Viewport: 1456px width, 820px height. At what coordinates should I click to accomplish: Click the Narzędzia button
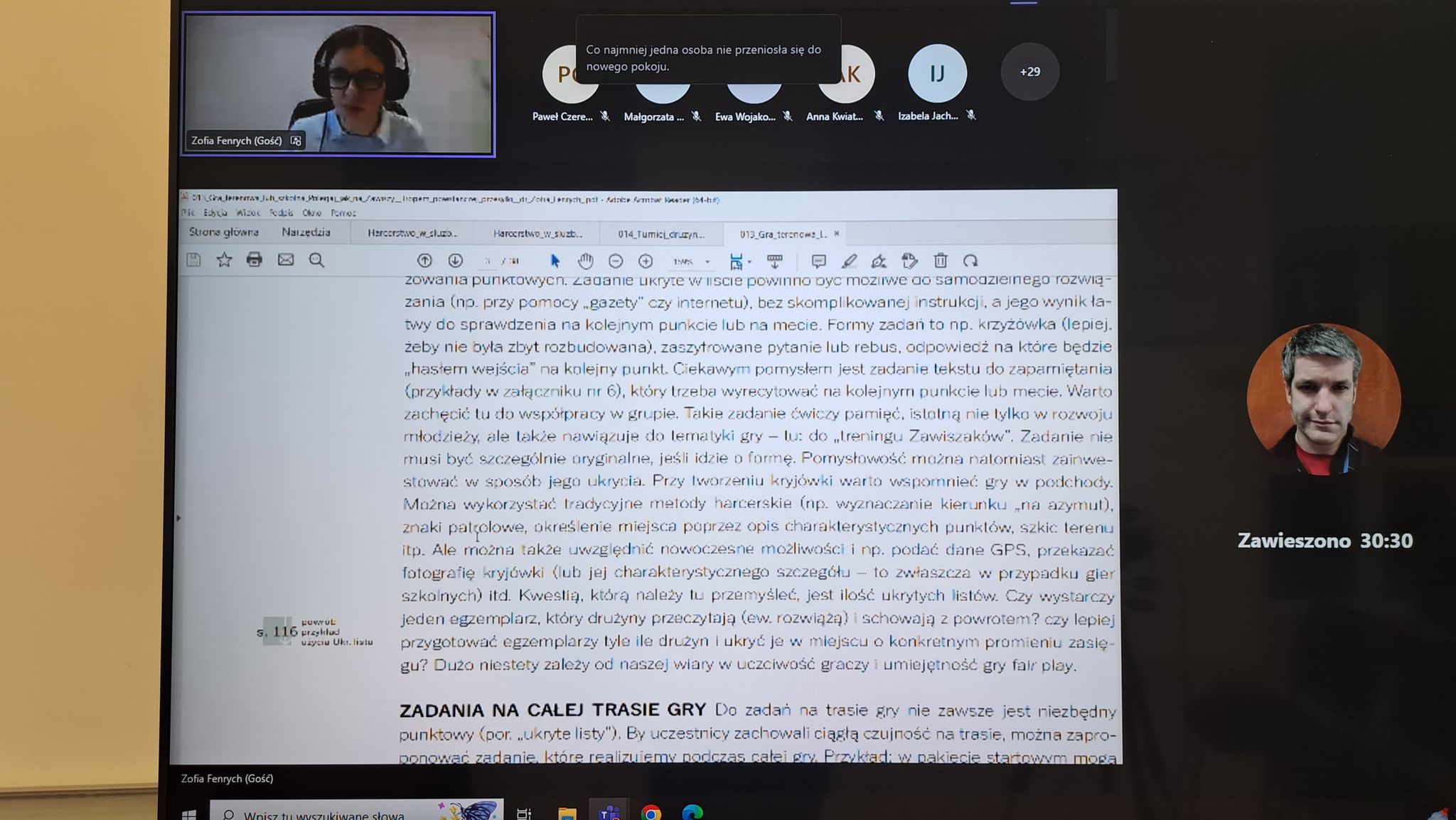306,232
